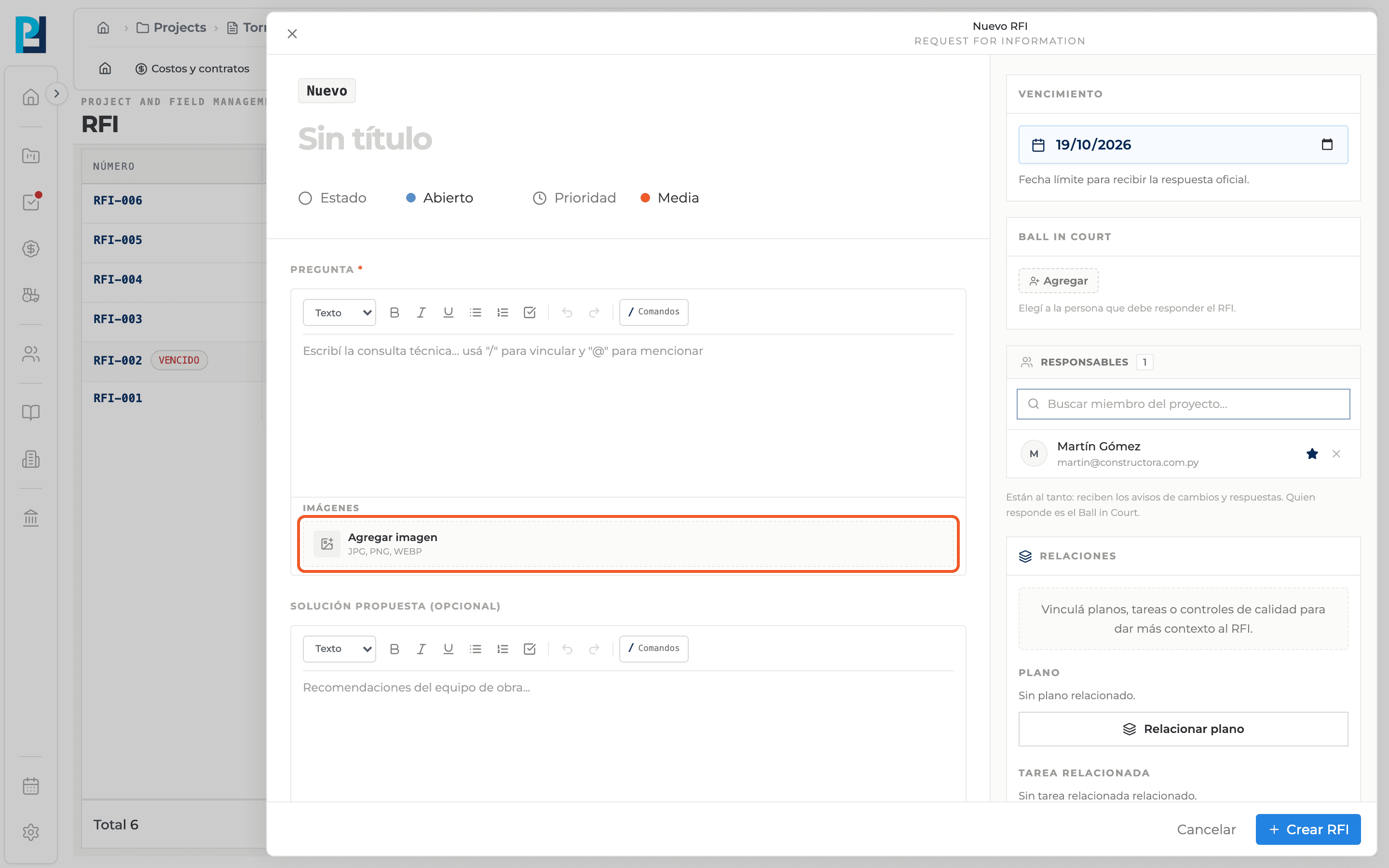Toggle underline in the Pregunta editor
The height and width of the screenshot is (868, 1389).
click(448, 312)
